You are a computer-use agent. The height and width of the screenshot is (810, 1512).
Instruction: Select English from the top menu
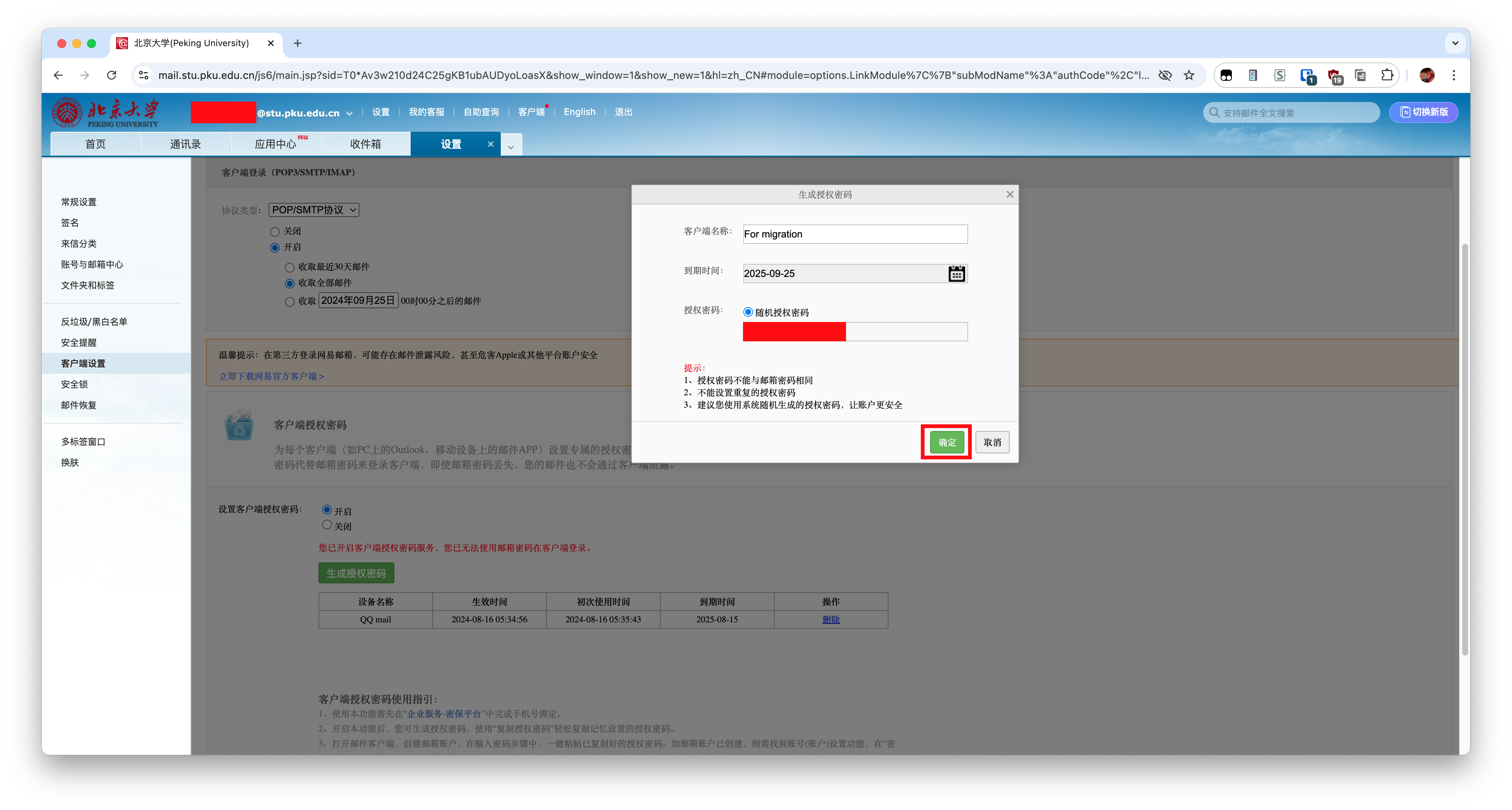click(x=579, y=112)
